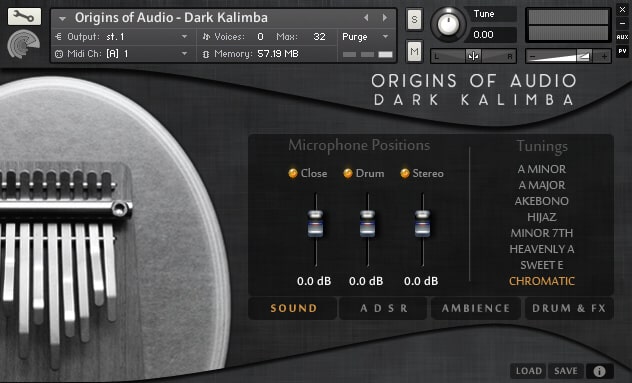Click the Memory chip icon
The height and width of the screenshot is (383, 632).
206,54
